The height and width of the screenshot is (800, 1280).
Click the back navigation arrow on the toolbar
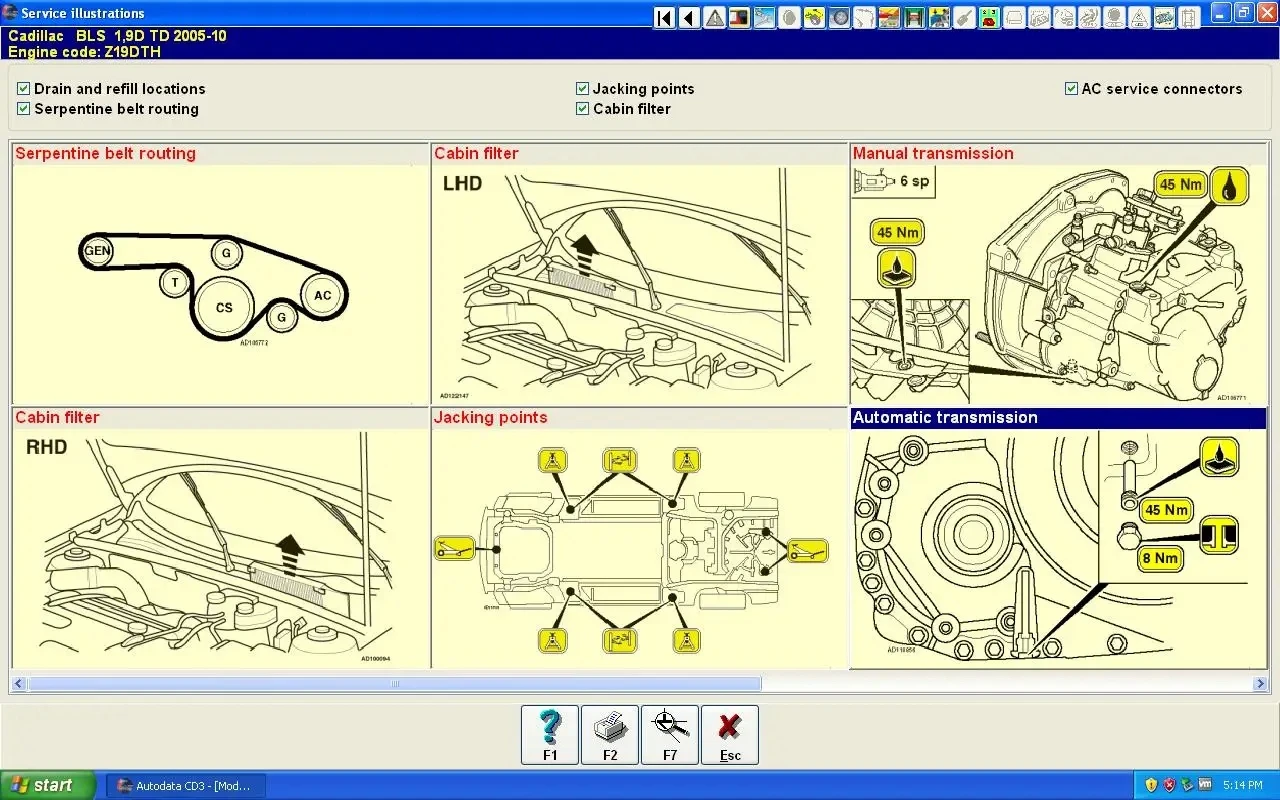(689, 17)
